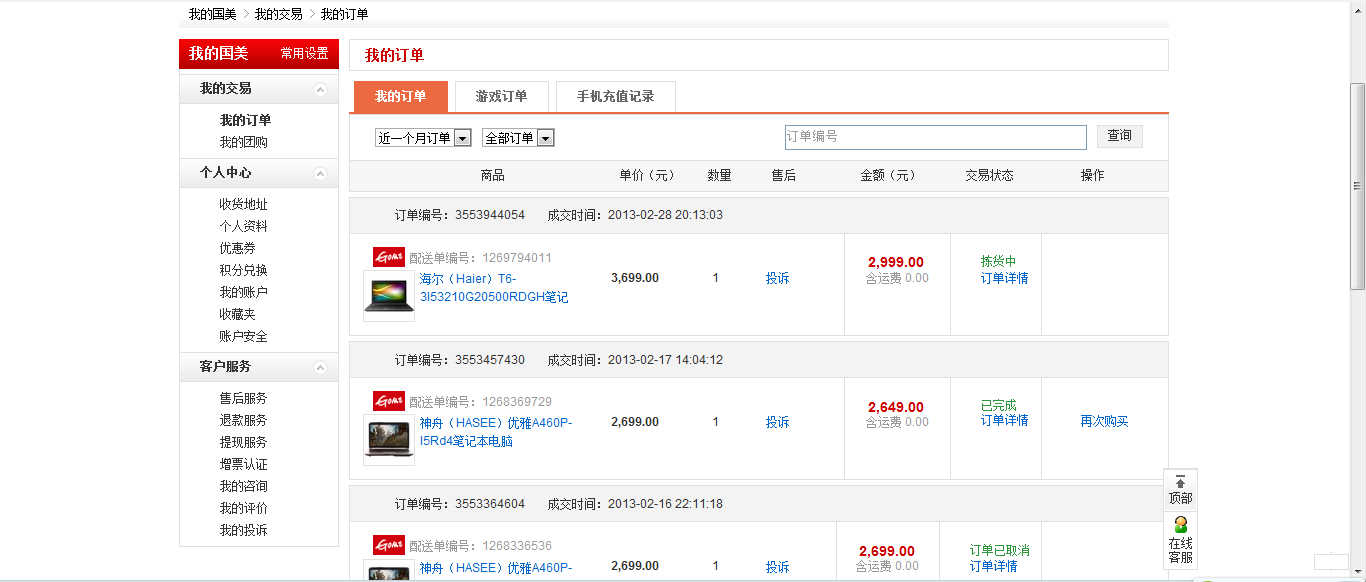This screenshot has height=582, width=1366.
Task: Click 投诉 for the Haier laptop order
Action: (x=777, y=278)
